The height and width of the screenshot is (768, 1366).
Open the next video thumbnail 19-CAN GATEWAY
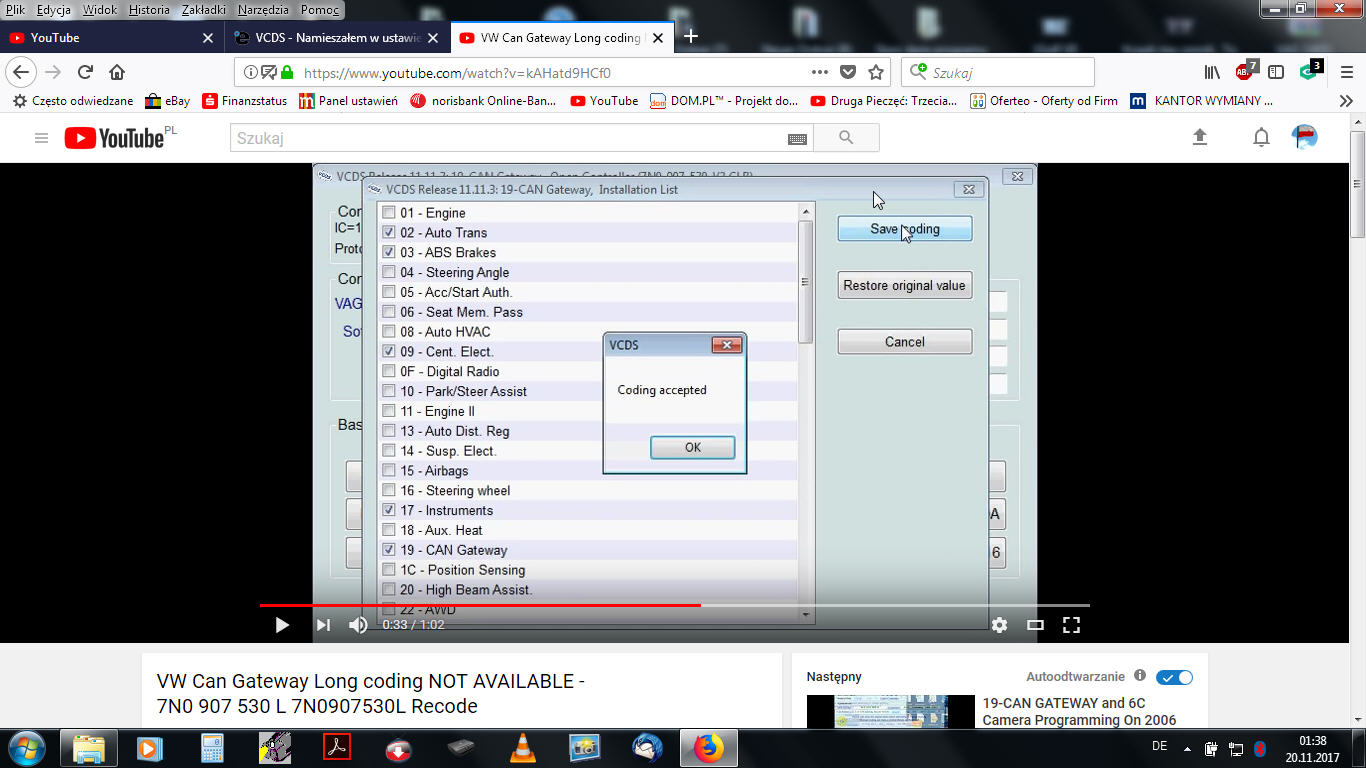pos(890,711)
